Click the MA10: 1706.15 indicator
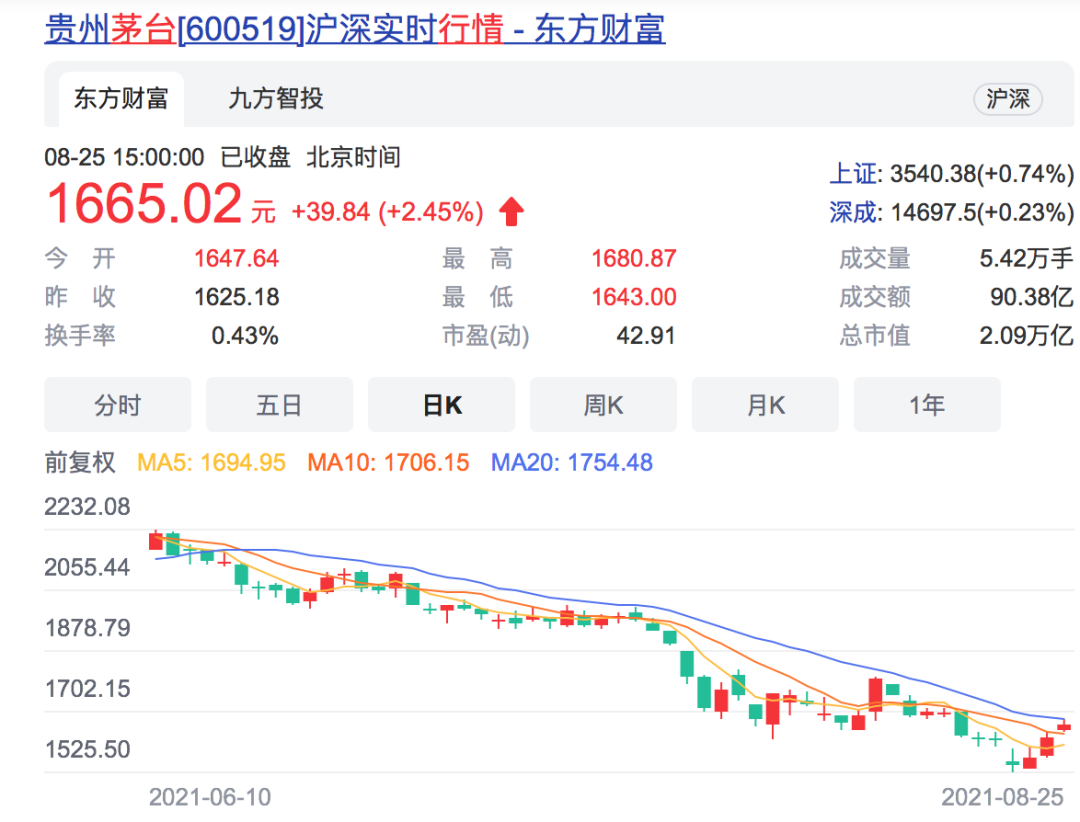Screen dimensions: 1080x822 tap(388, 462)
